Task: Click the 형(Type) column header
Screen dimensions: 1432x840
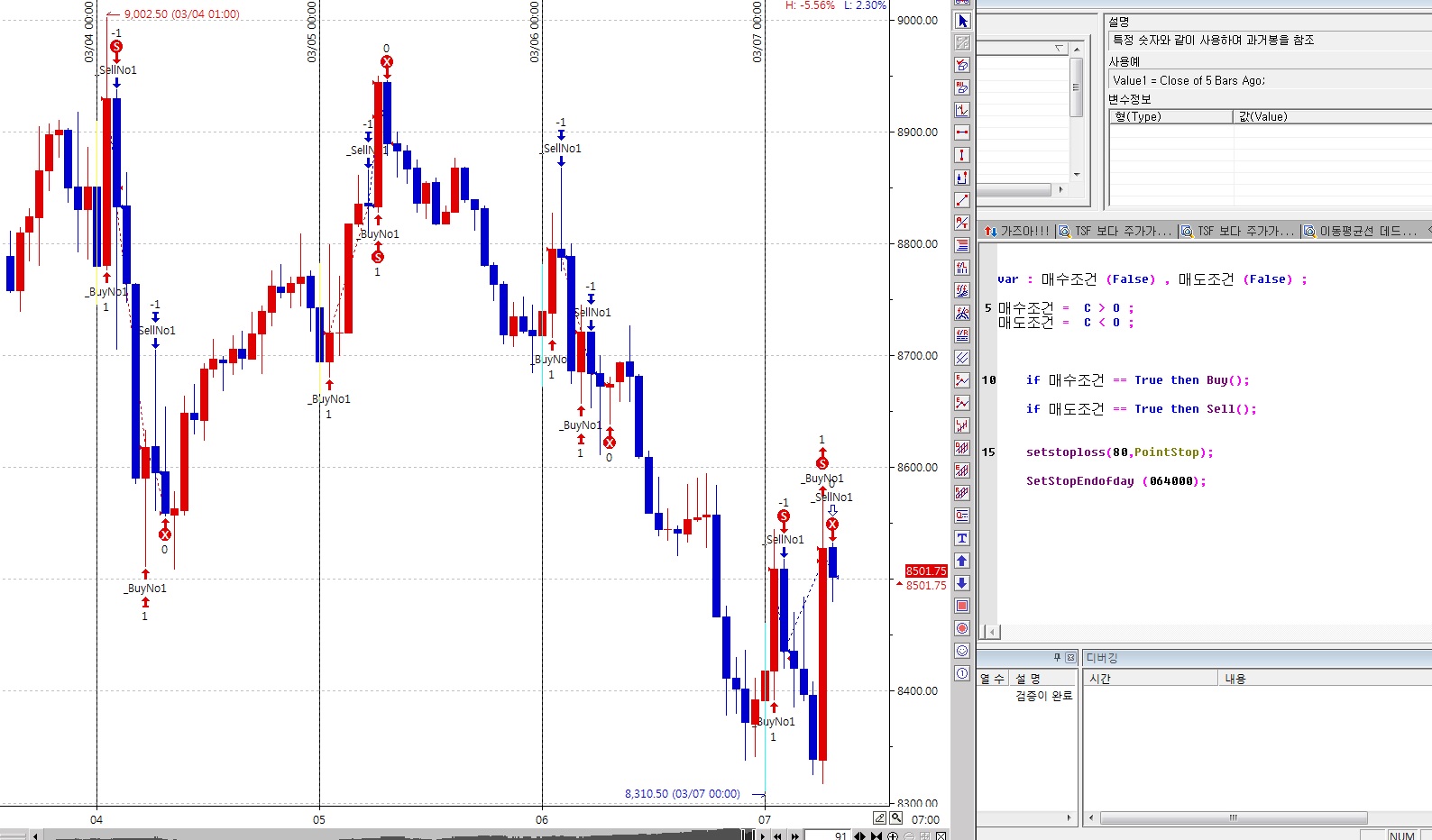Action: [x=1170, y=116]
